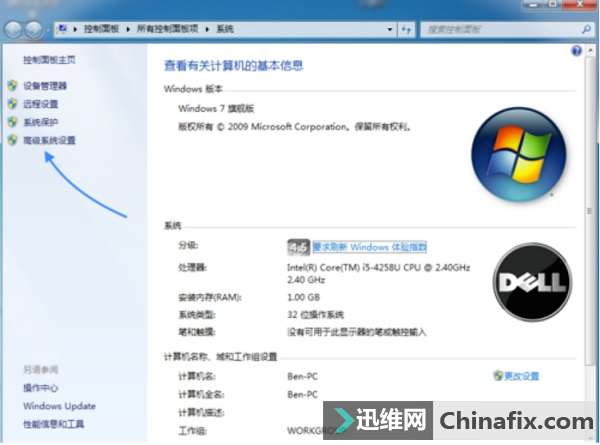Click the Windows Experience Index score badge
600x445 pixels.
click(x=297, y=246)
